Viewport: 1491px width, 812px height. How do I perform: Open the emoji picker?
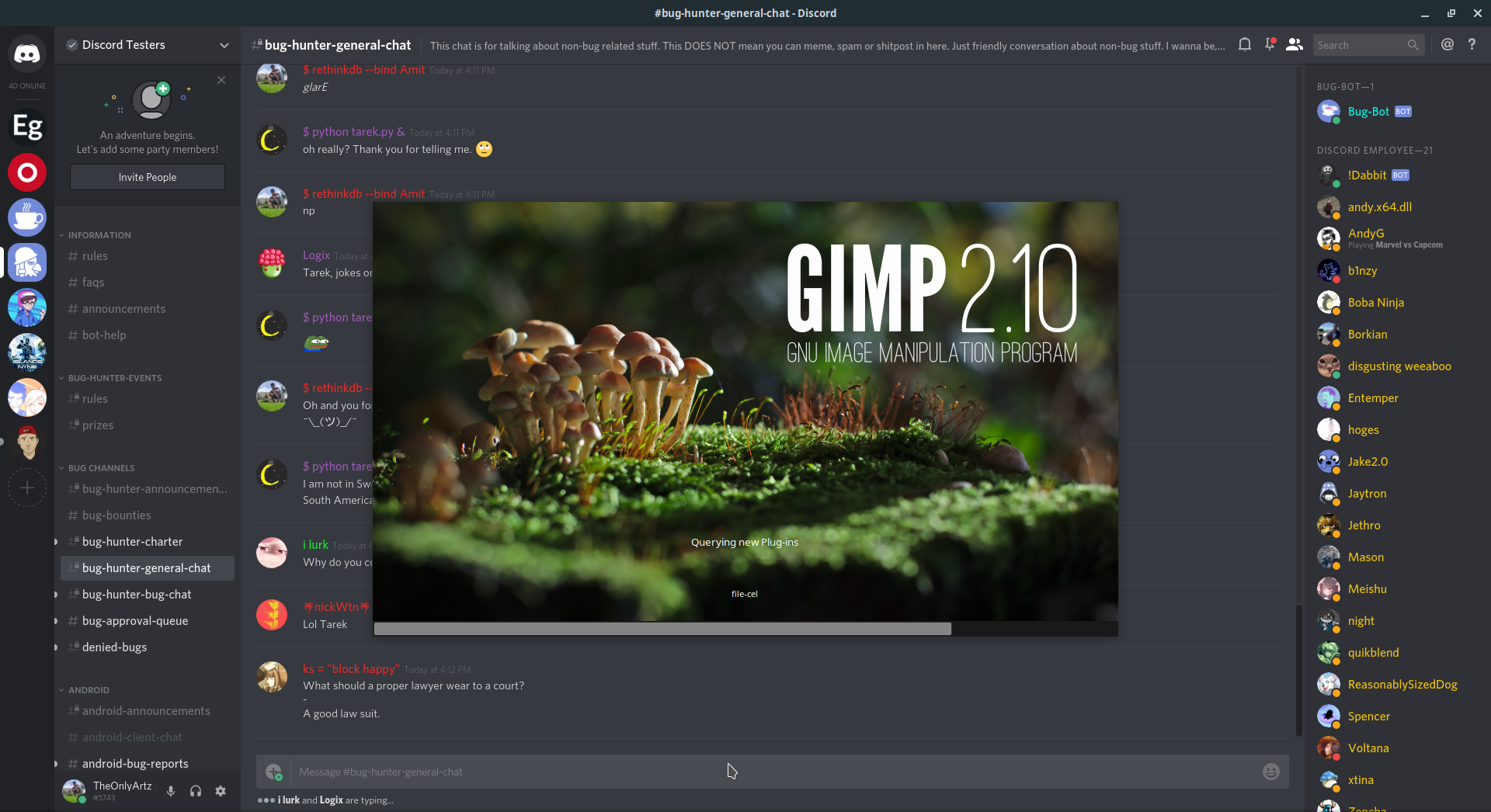1270,772
